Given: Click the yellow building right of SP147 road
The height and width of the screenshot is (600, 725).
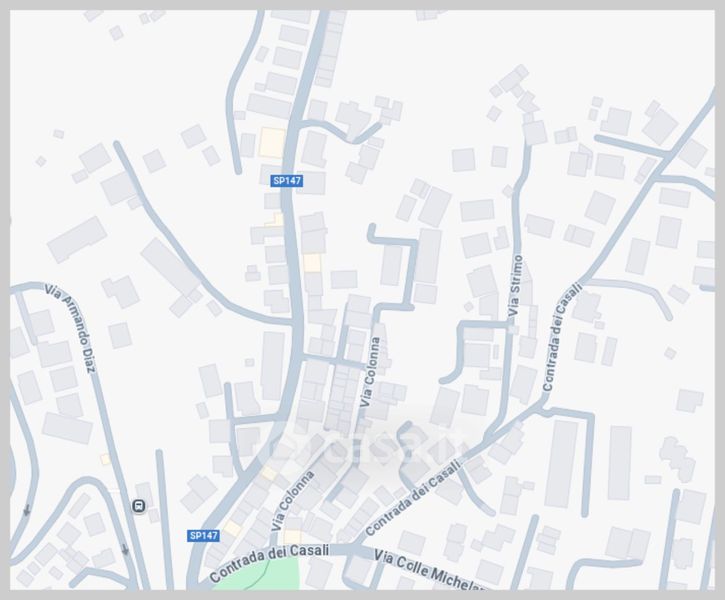Looking at the screenshot, I should click(x=312, y=263).
